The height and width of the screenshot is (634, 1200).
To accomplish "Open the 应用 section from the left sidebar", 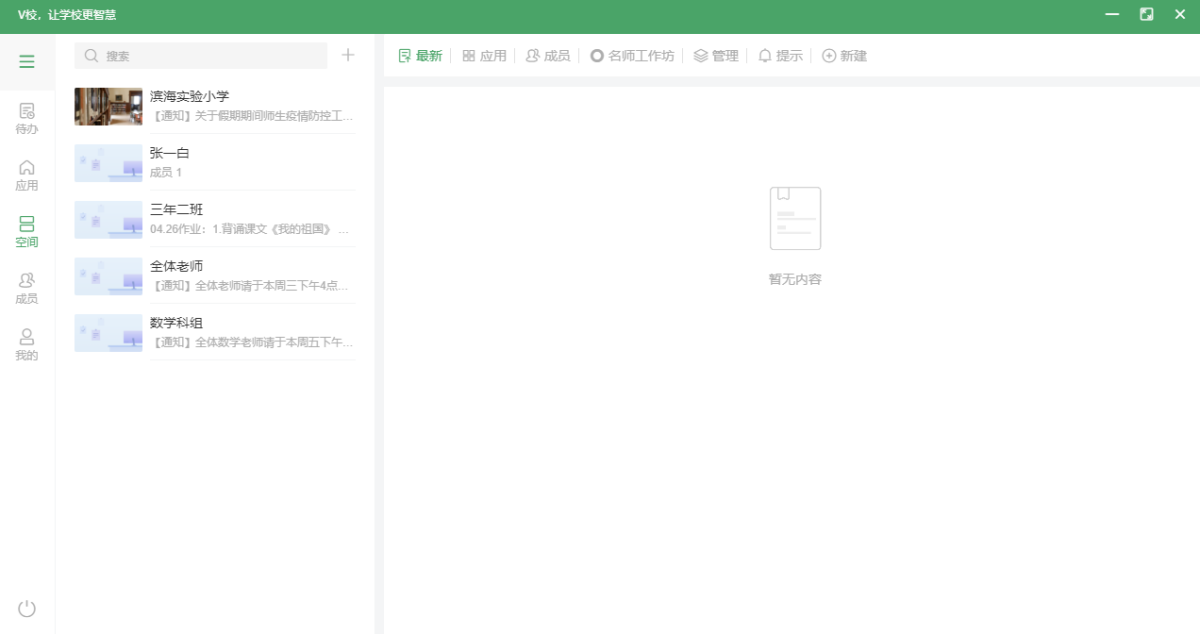I will [26, 172].
